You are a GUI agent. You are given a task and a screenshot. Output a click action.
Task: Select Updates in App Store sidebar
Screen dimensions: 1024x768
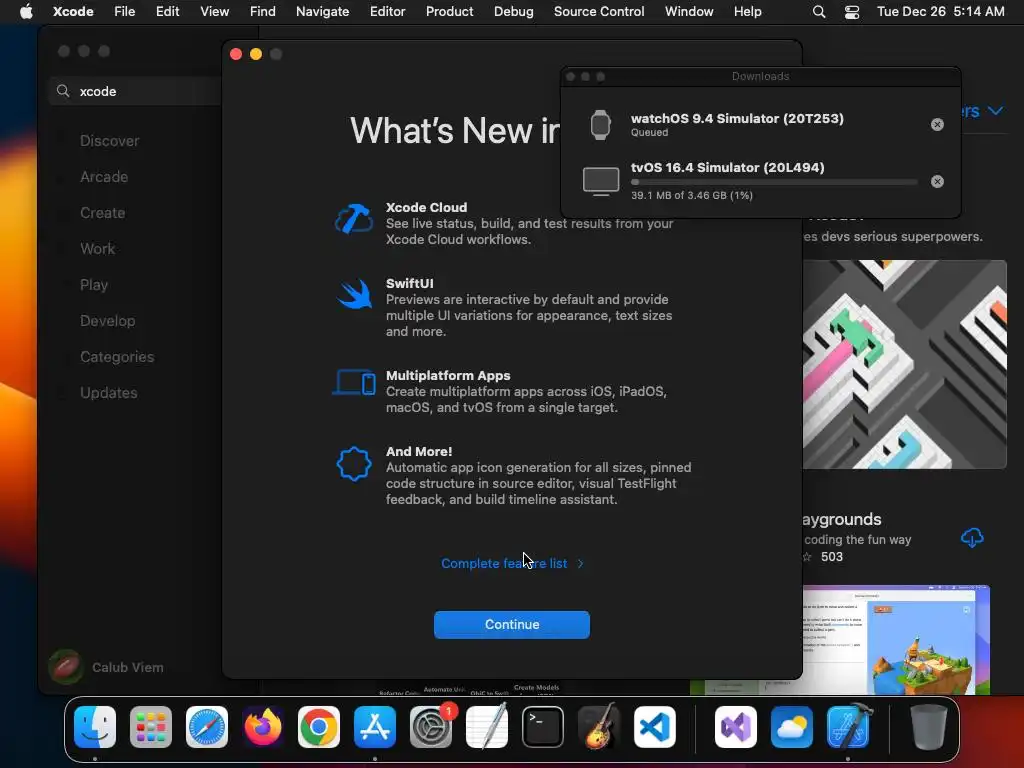(108, 392)
